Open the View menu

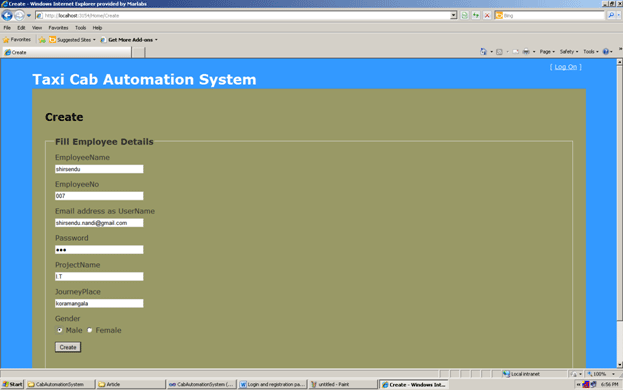(37, 28)
